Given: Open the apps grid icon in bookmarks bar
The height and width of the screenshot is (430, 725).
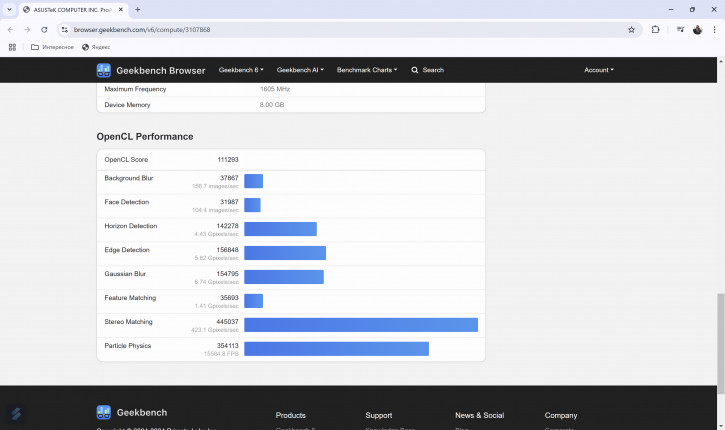Looking at the screenshot, I should (12, 47).
